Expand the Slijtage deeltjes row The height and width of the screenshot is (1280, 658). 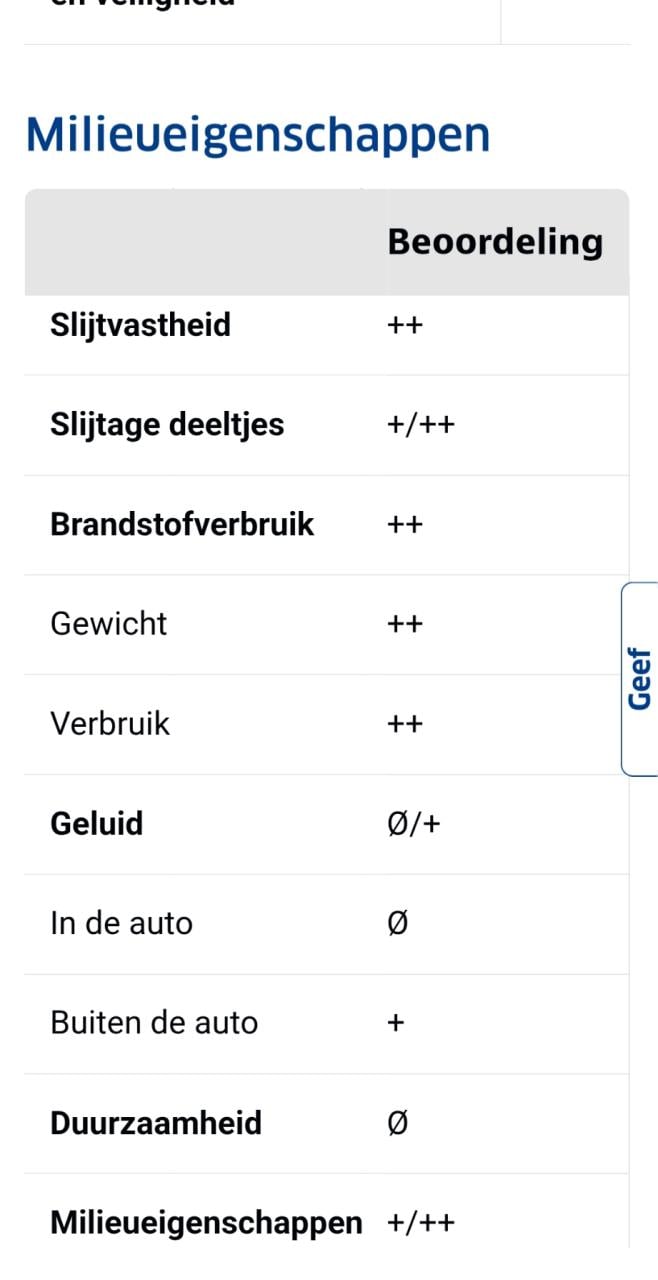point(166,424)
